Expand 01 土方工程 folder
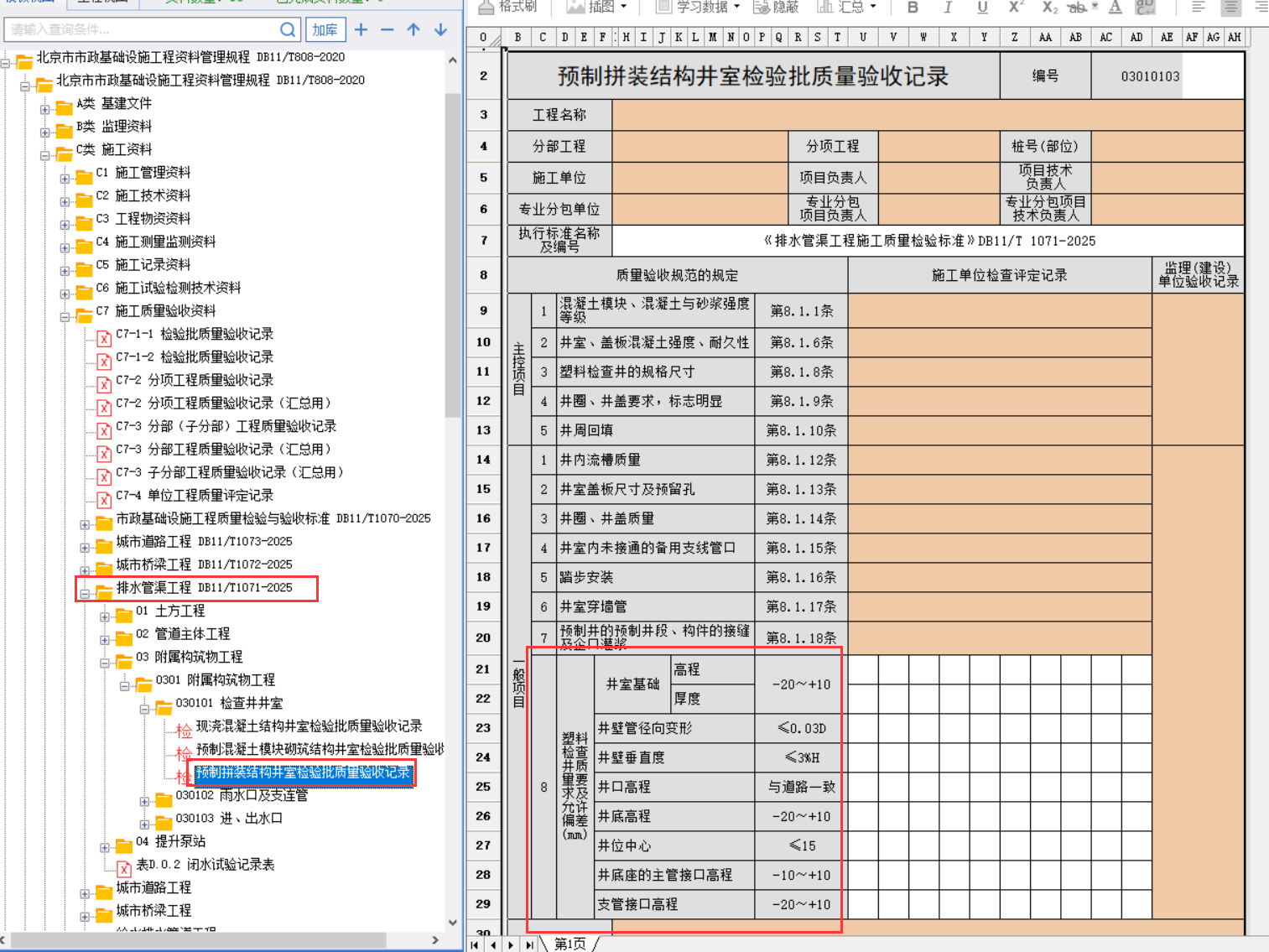This screenshot has height=952, width=1269. pos(105,617)
